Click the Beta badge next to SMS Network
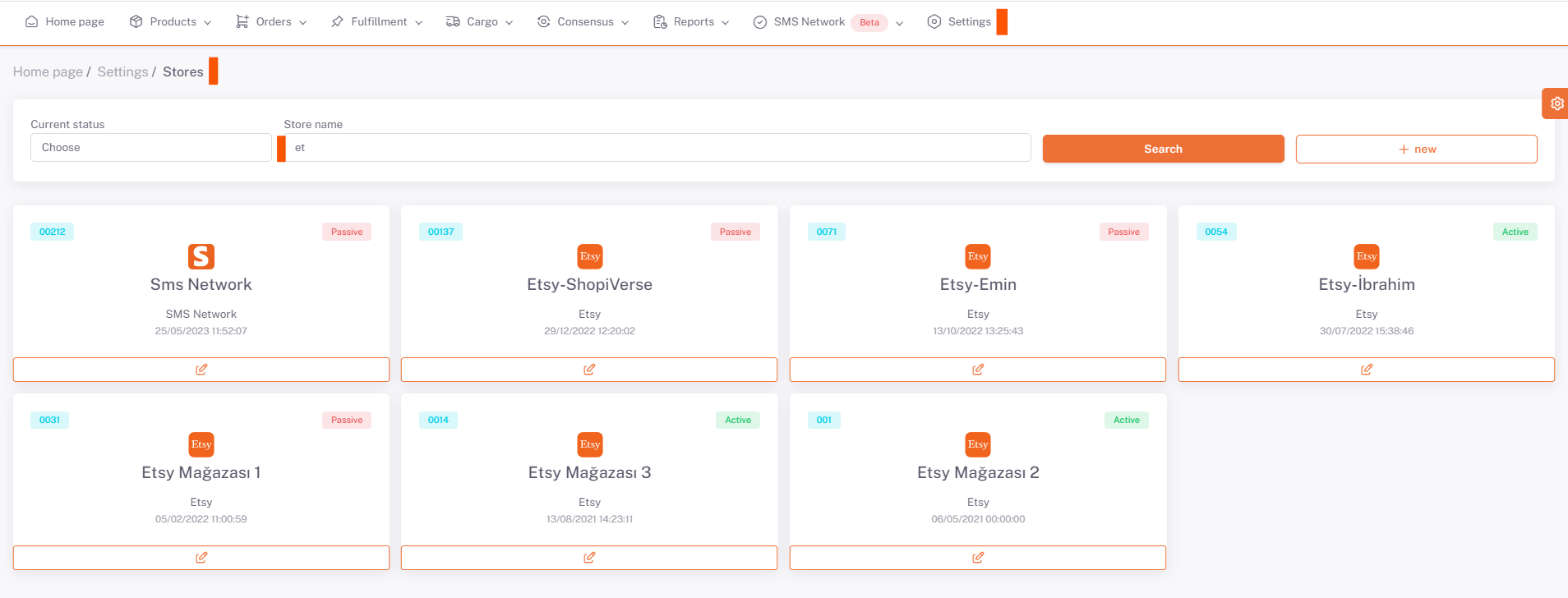Viewport: 1568px width, 598px height. tap(869, 23)
